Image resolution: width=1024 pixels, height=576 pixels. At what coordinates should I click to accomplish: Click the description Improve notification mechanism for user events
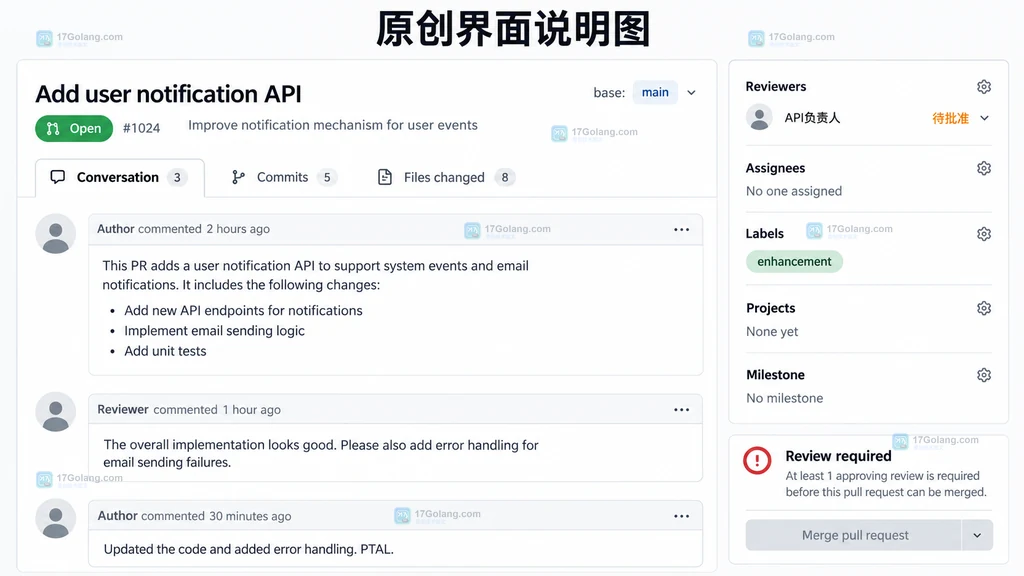(332, 125)
